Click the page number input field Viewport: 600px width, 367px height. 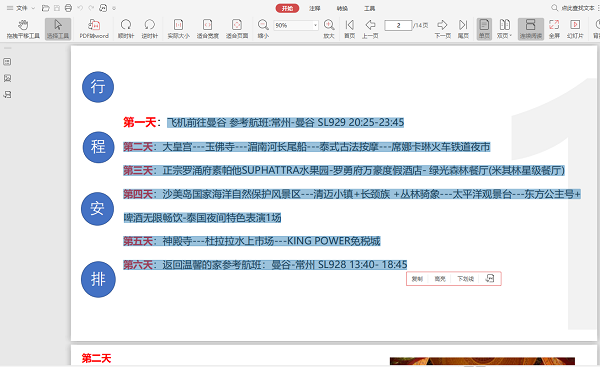pos(398,25)
